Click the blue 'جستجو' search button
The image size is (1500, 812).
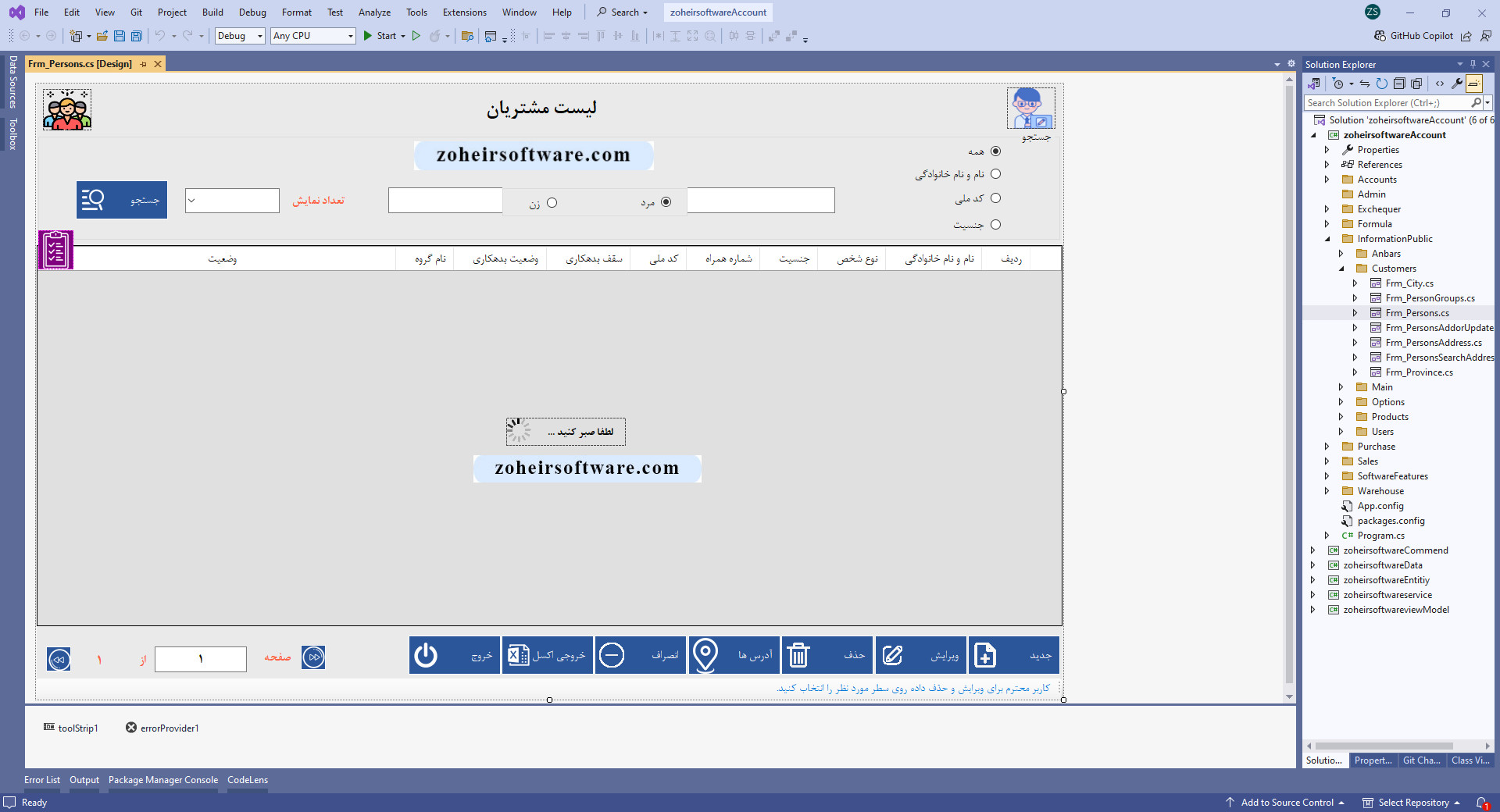pyautogui.click(x=122, y=201)
